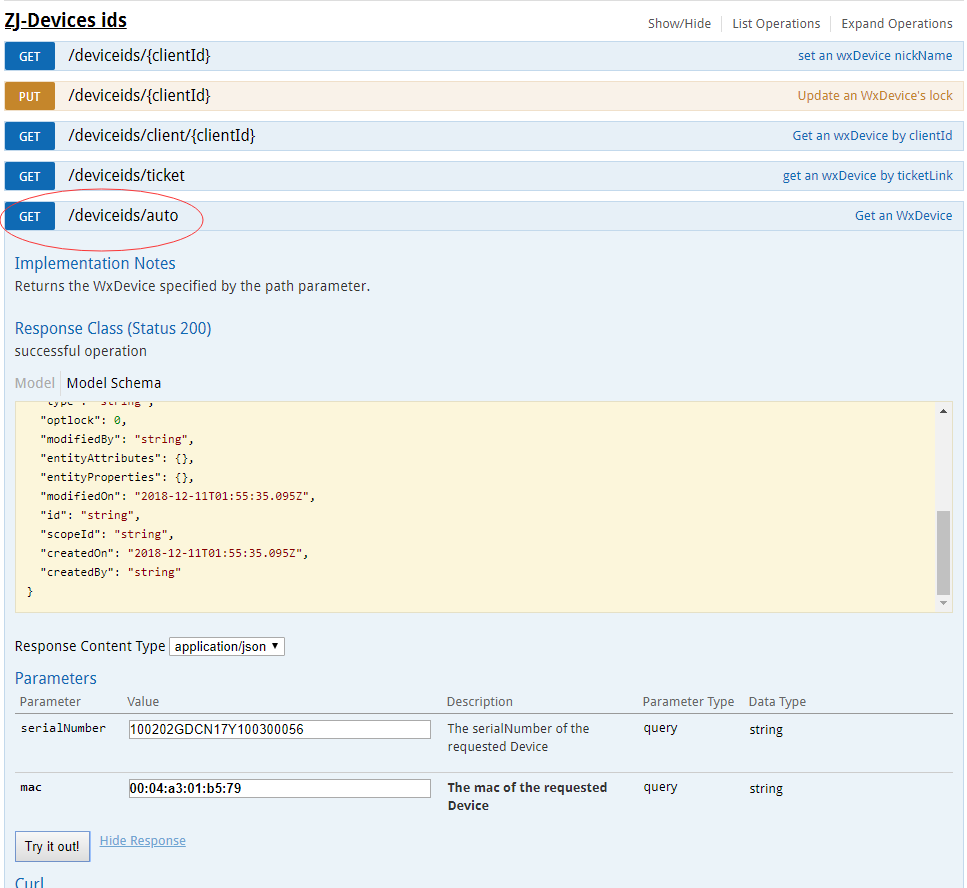967x888 pixels.
Task: Click List Operations link
Action: click(776, 24)
